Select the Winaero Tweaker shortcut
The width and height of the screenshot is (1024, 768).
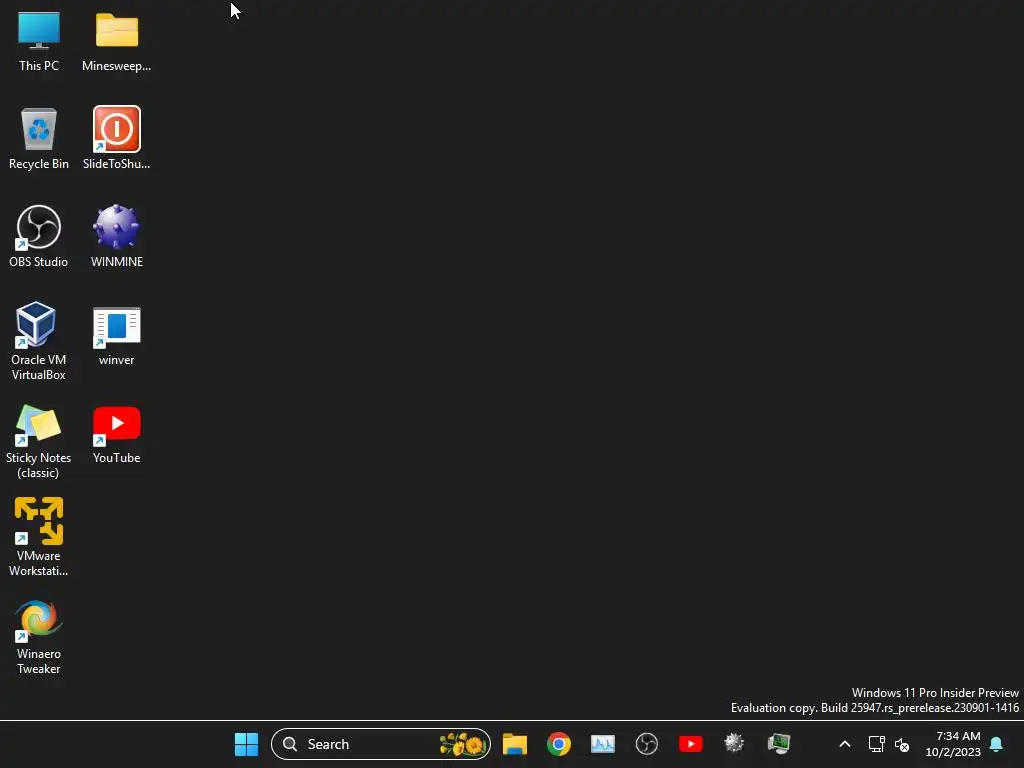tap(39, 637)
